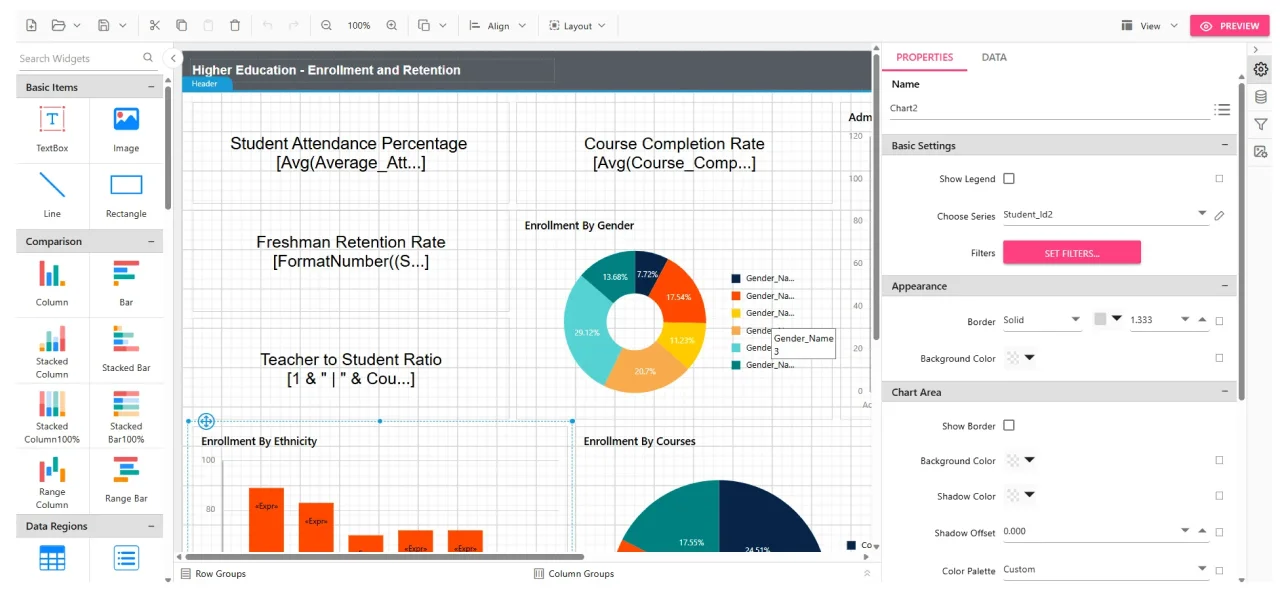Zoom out using minus magnifier
This screenshot has height=592, width=1288.
[x=326, y=25]
